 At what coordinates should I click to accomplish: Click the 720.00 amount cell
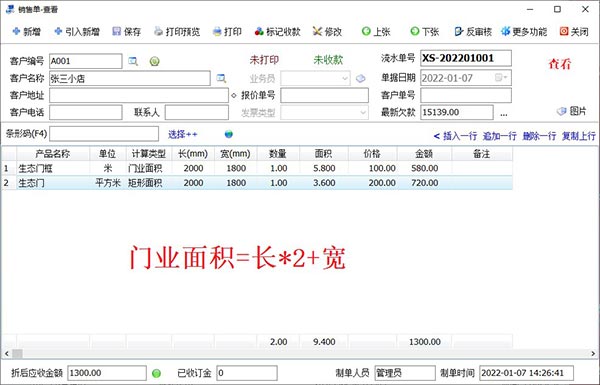[424, 183]
